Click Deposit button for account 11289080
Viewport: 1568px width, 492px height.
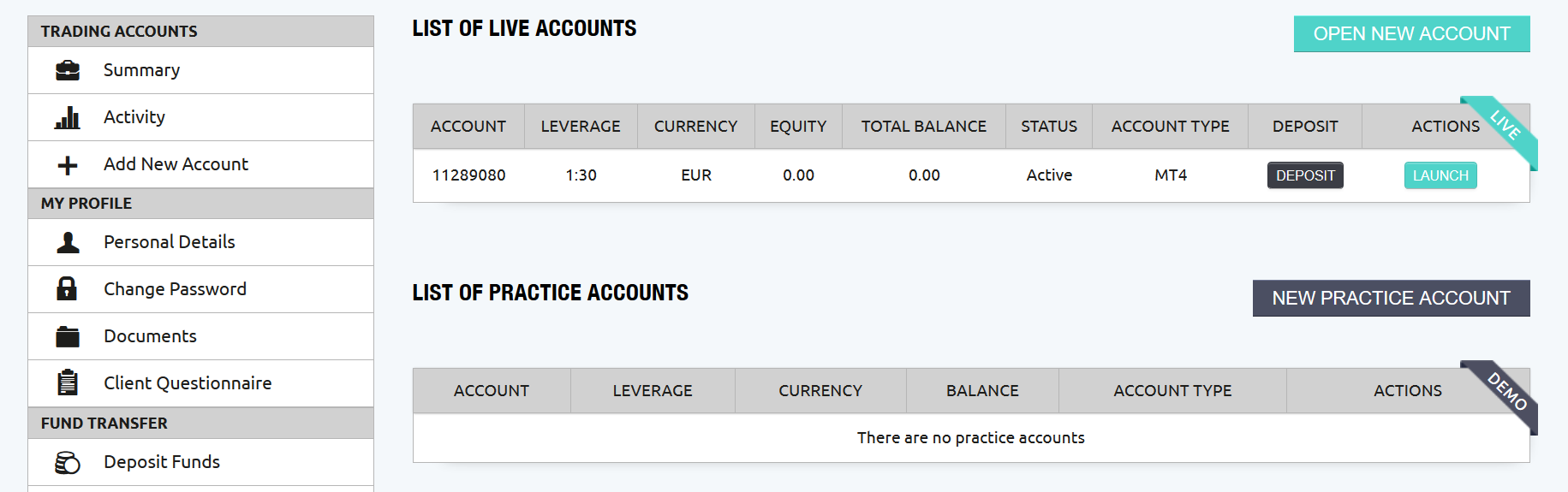tap(1305, 175)
